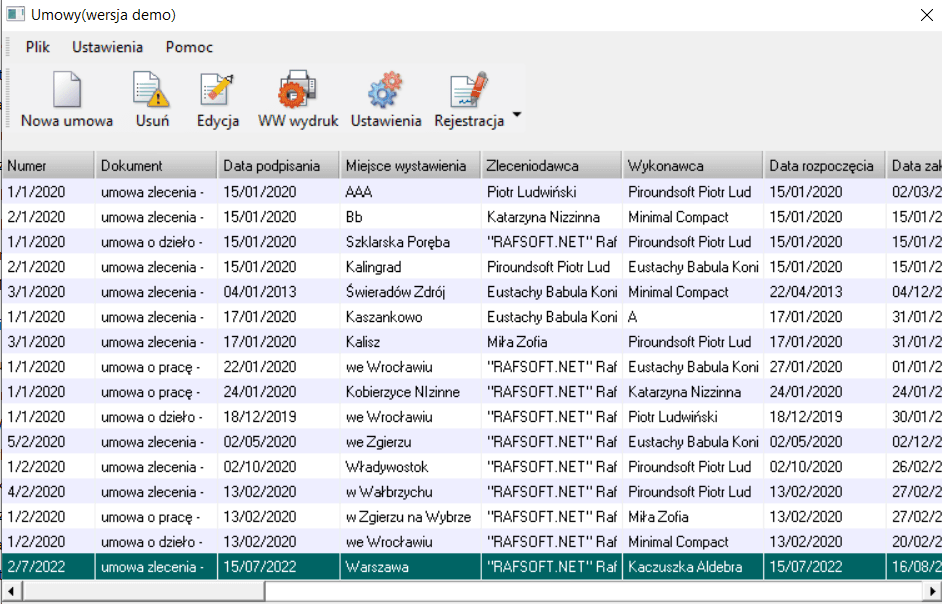Screen dimensions: 942x604
Task: Click the Zleceniodawca column header
Action: coord(550,166)
